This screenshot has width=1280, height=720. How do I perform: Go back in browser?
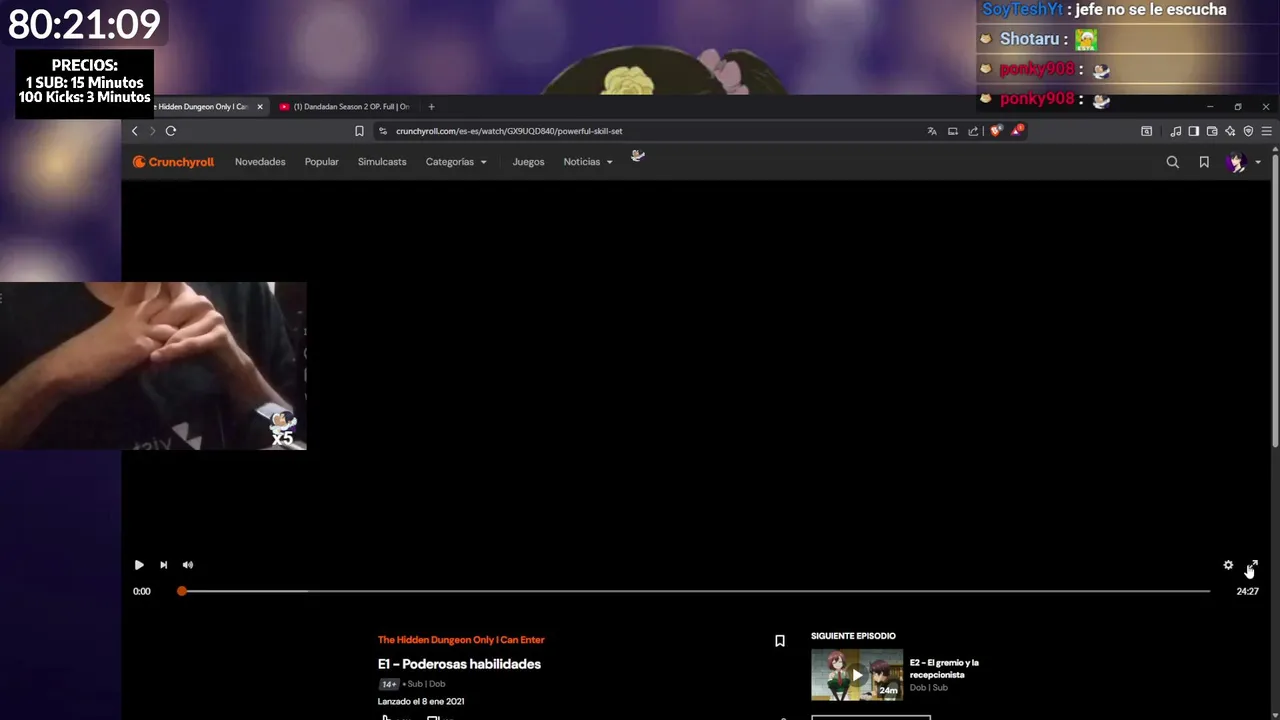pos(135,131)
